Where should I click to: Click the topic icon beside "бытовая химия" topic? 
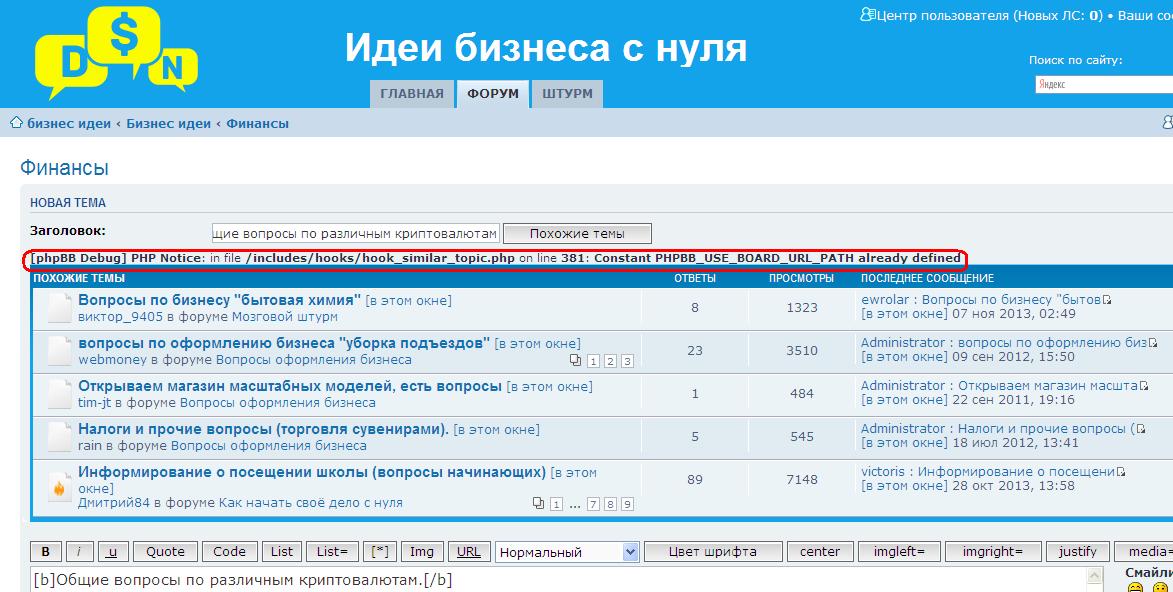coord(59,309)
